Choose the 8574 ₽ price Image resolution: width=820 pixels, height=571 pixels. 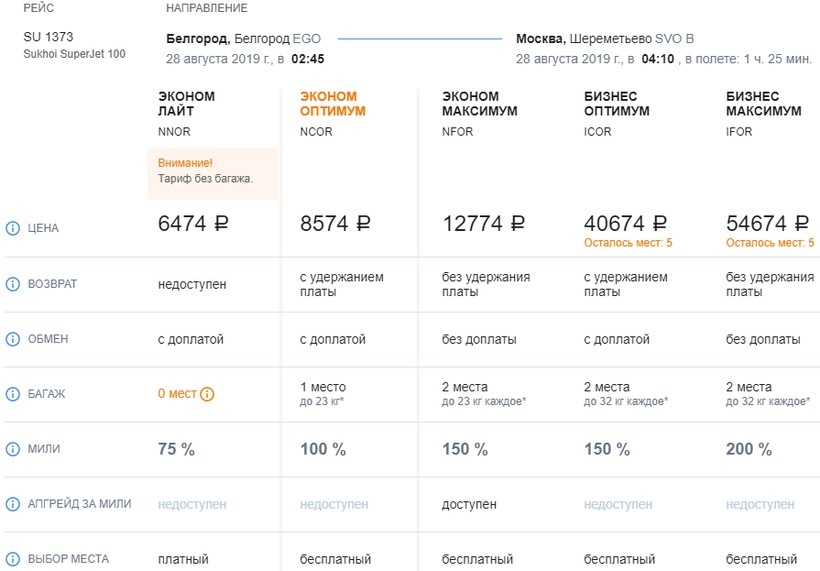pyautogui.click(x=336, y=224)
